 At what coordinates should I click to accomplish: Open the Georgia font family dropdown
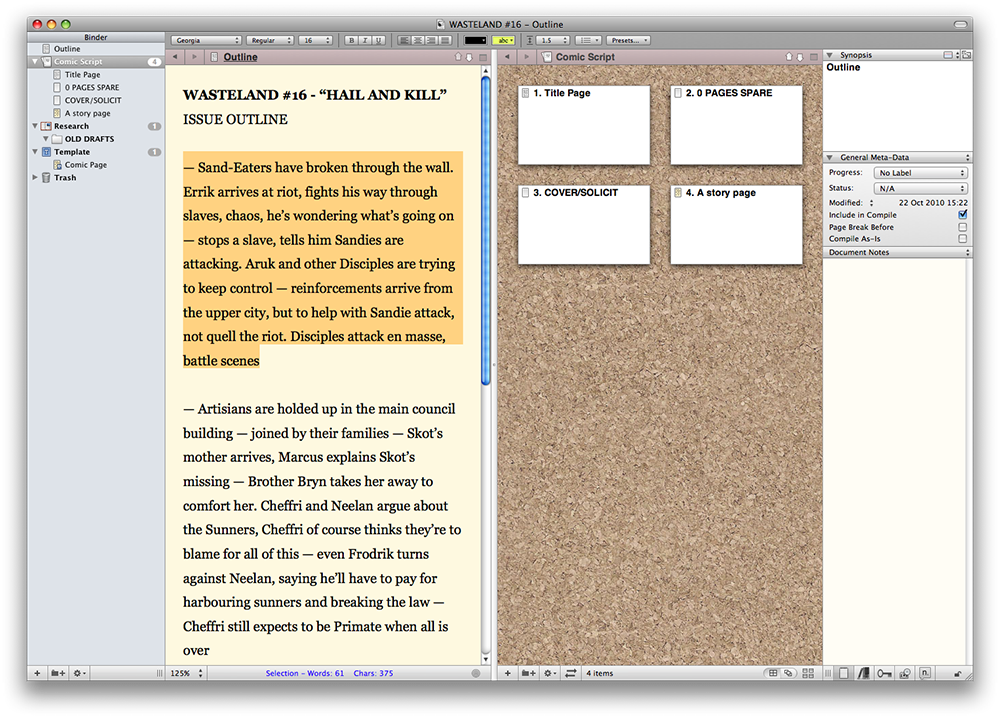(205, 41)
